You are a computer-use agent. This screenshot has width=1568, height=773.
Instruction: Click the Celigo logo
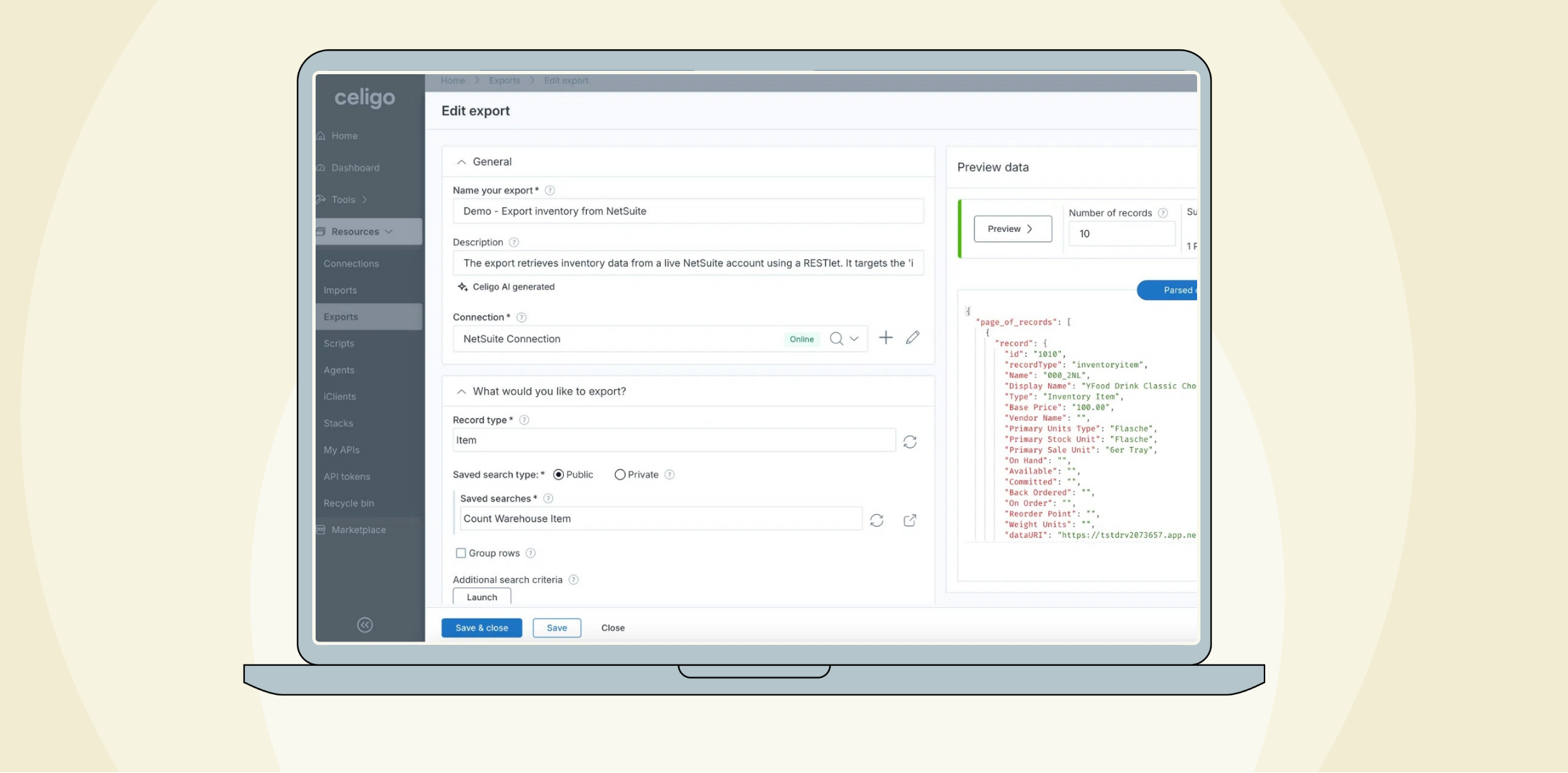pyautogui.click(x=365, y=98)
